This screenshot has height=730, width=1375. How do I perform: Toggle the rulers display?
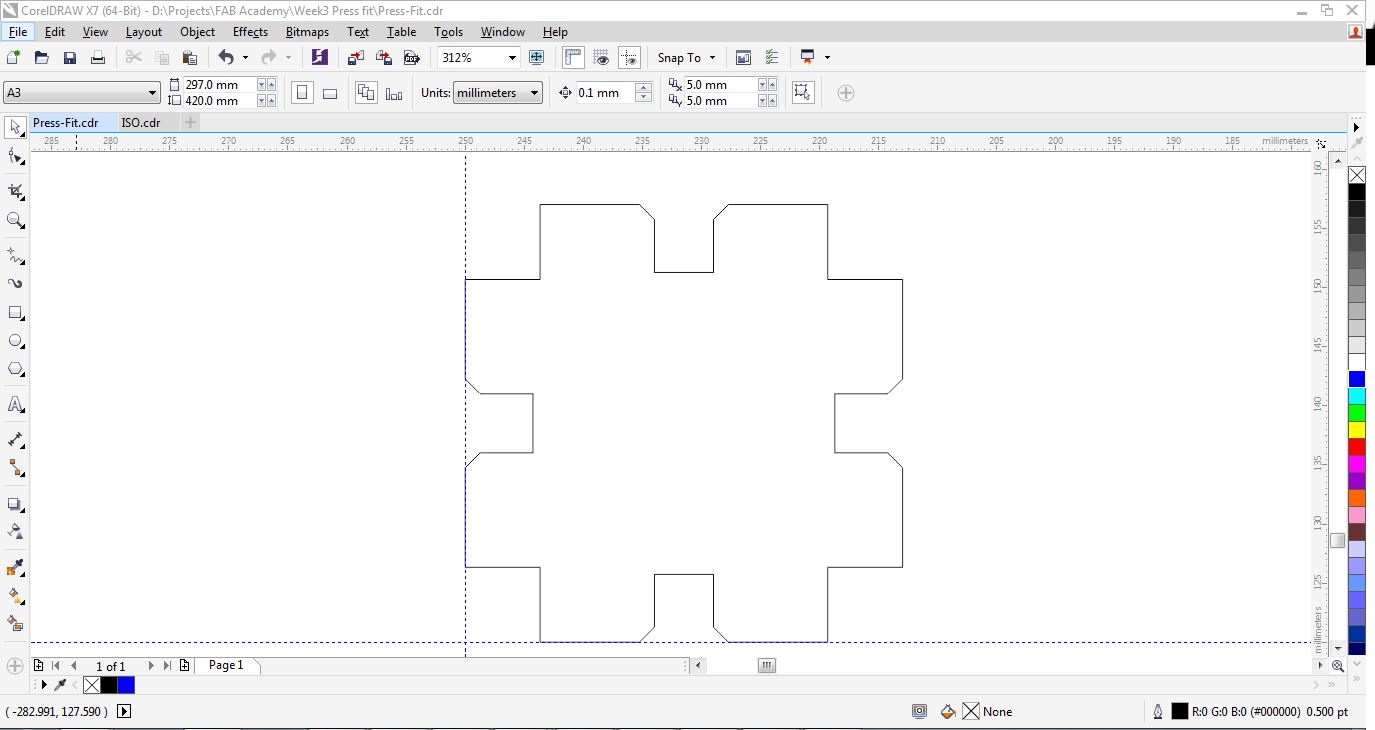(x=573, y=58)
